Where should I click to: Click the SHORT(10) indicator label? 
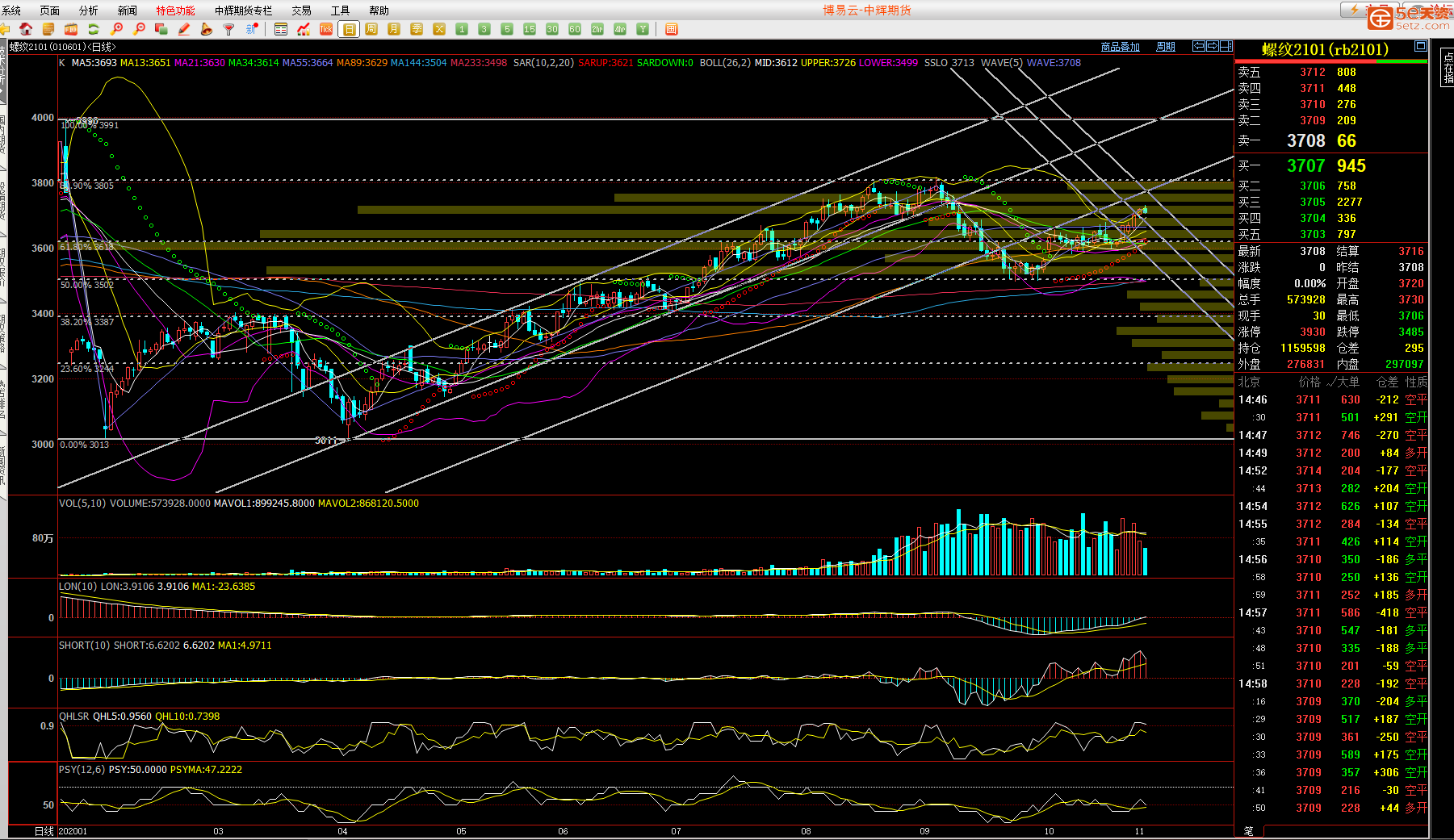84,646
